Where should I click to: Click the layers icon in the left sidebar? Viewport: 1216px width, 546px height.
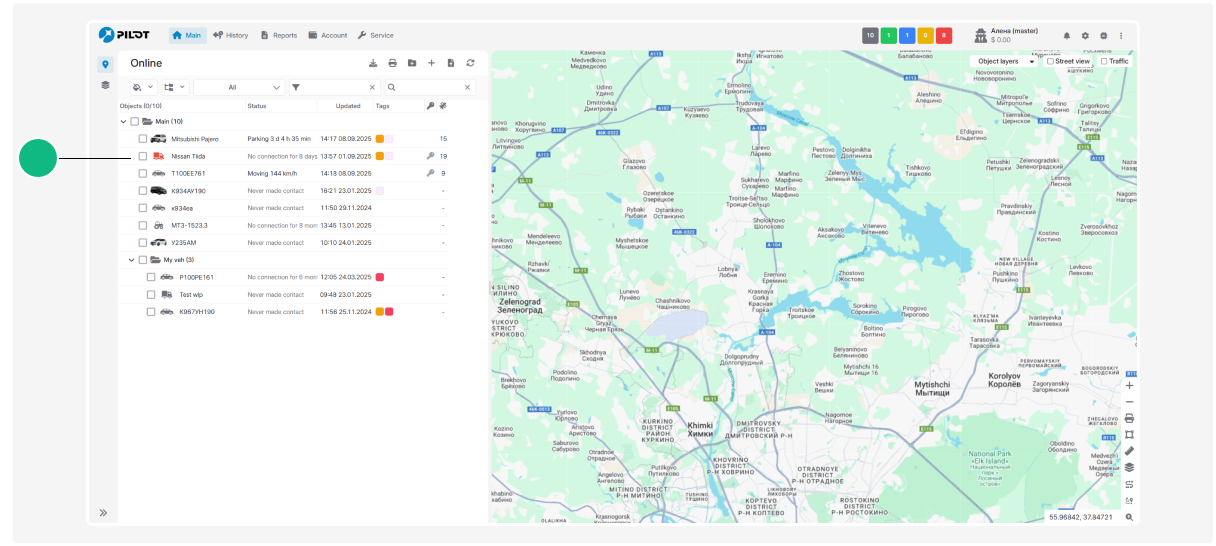click(105, 86)
